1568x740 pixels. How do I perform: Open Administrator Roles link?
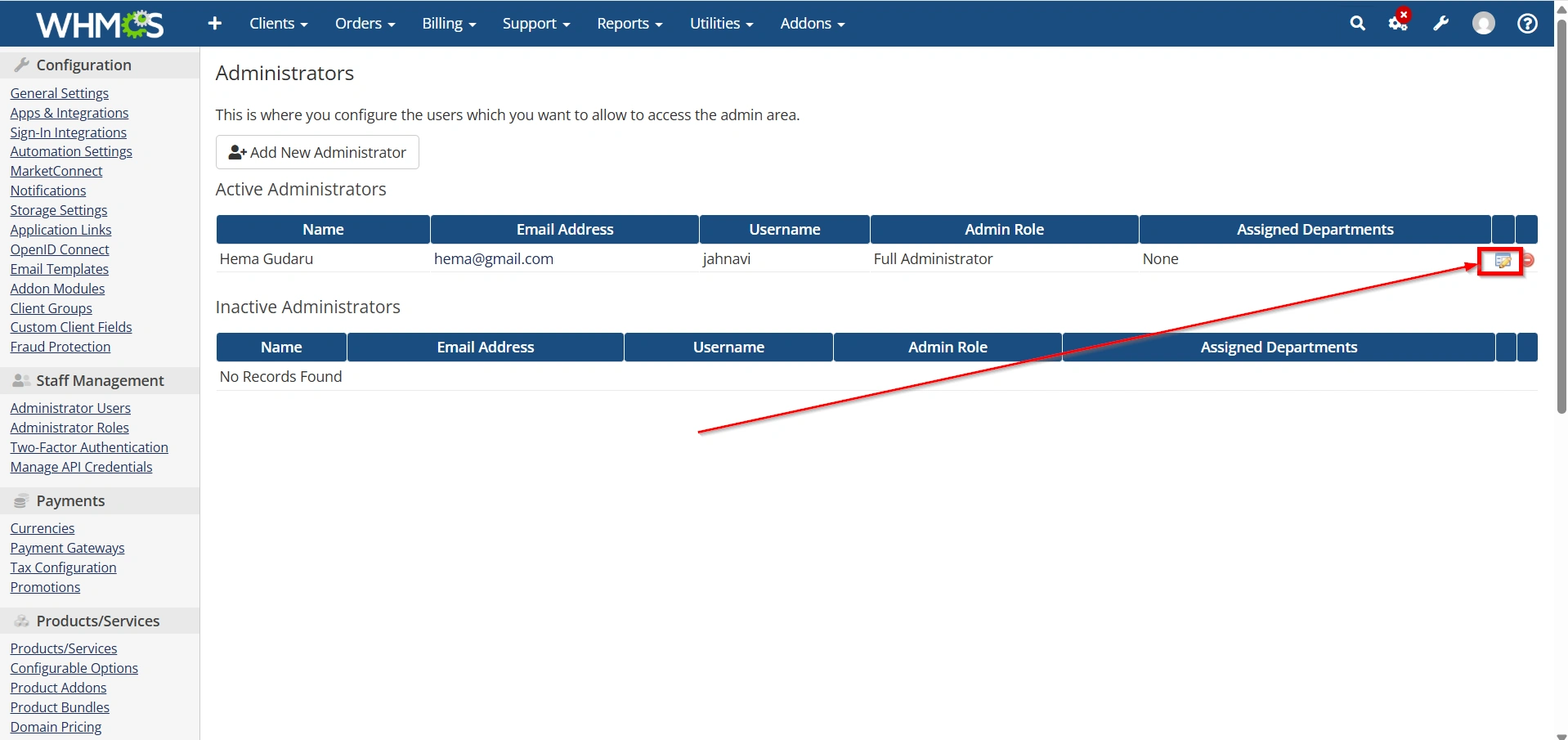[x=69, y=428]
